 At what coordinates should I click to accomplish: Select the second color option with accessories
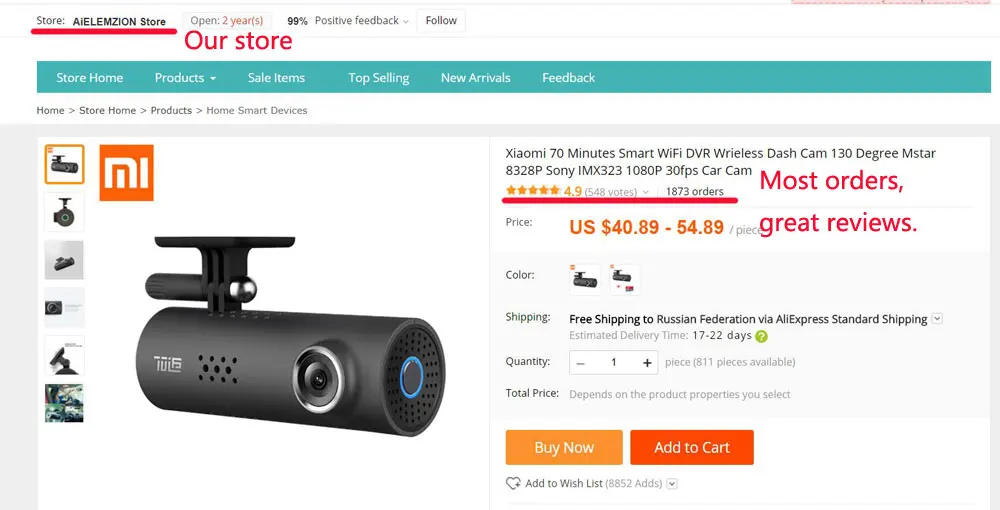[x=624, y=279]
